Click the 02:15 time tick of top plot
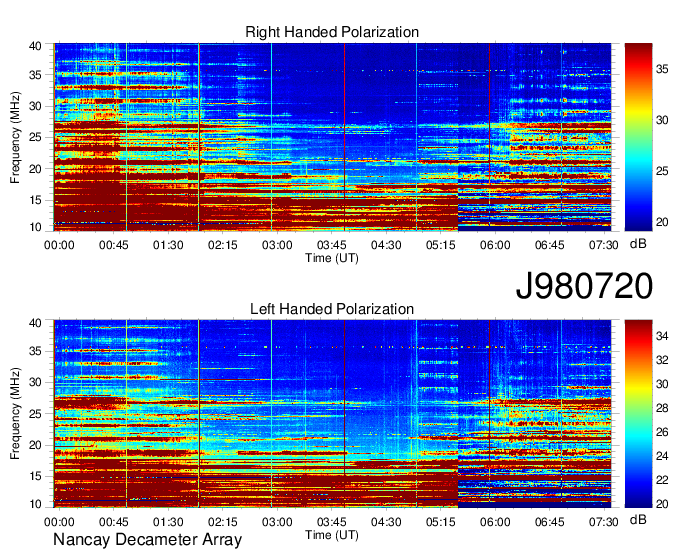Screen dimensions: 680x552 [x=222, y=245]
